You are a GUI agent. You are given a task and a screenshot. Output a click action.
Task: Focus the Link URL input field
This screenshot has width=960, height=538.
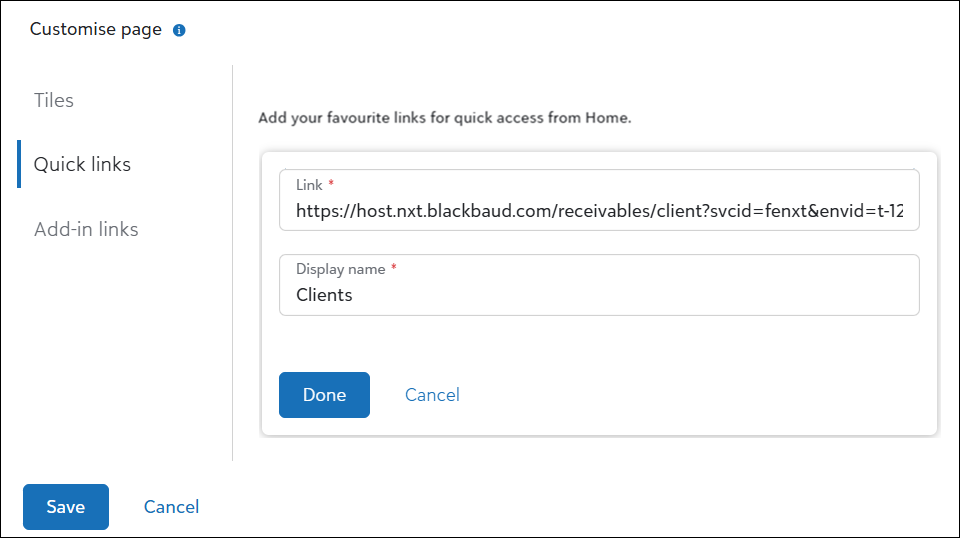(598, 210)
